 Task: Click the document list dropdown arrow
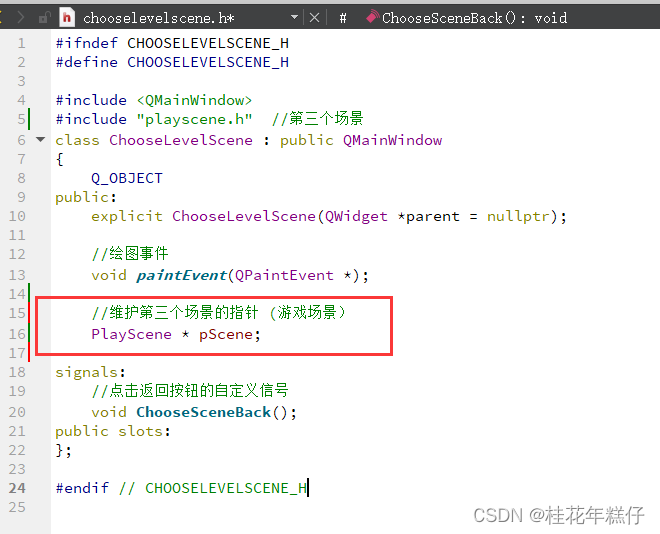(294, 17)
